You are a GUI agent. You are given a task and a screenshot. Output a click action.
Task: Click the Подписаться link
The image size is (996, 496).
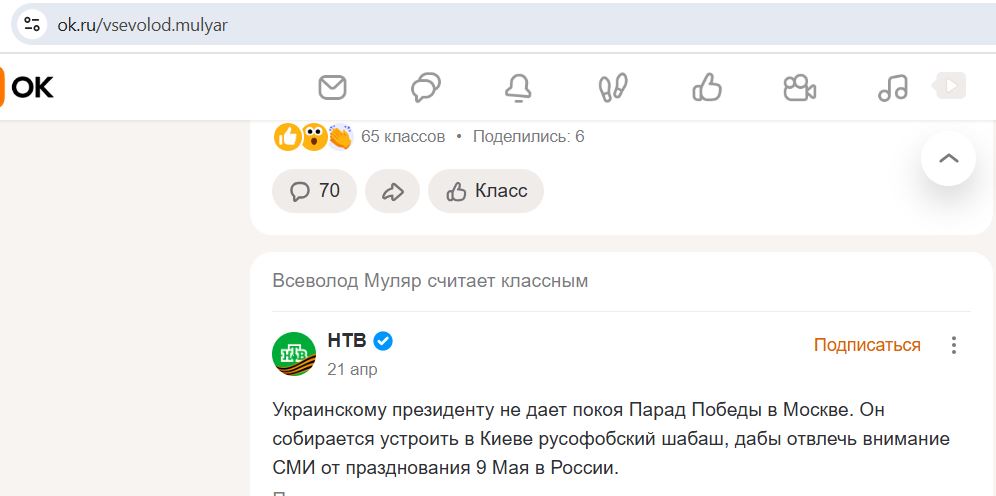867,345
